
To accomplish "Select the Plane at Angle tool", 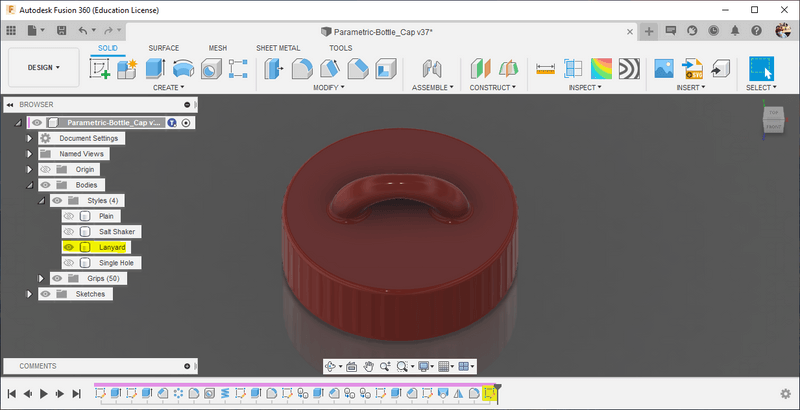I will coord(508,68).
